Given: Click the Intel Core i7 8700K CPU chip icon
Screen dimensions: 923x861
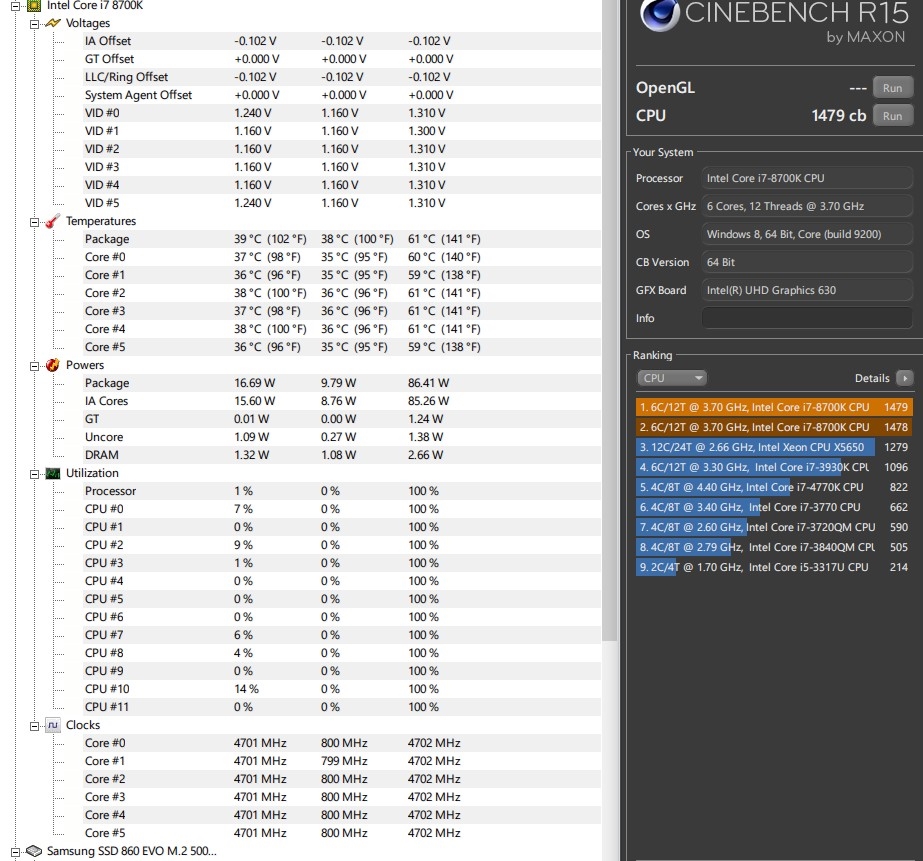Looking at the screenshot, I should 34,5.
